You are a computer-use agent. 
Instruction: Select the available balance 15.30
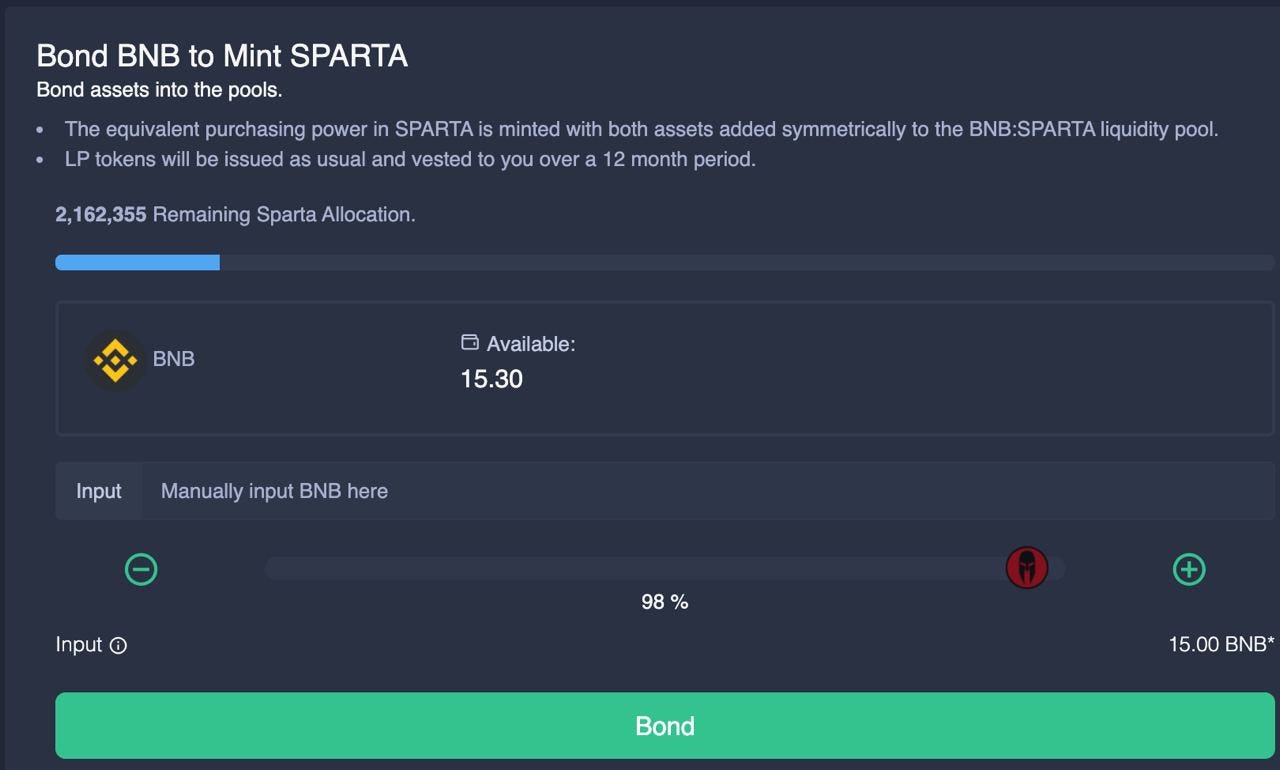(491, 379)
